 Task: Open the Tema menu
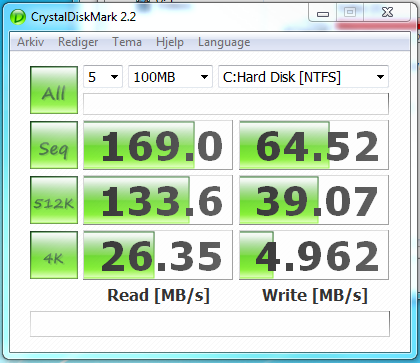[127, 42]
